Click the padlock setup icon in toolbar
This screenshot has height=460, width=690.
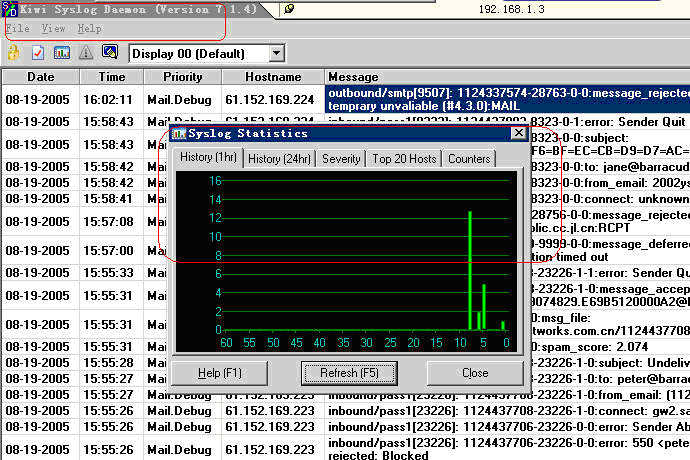(x=13, y=52)
